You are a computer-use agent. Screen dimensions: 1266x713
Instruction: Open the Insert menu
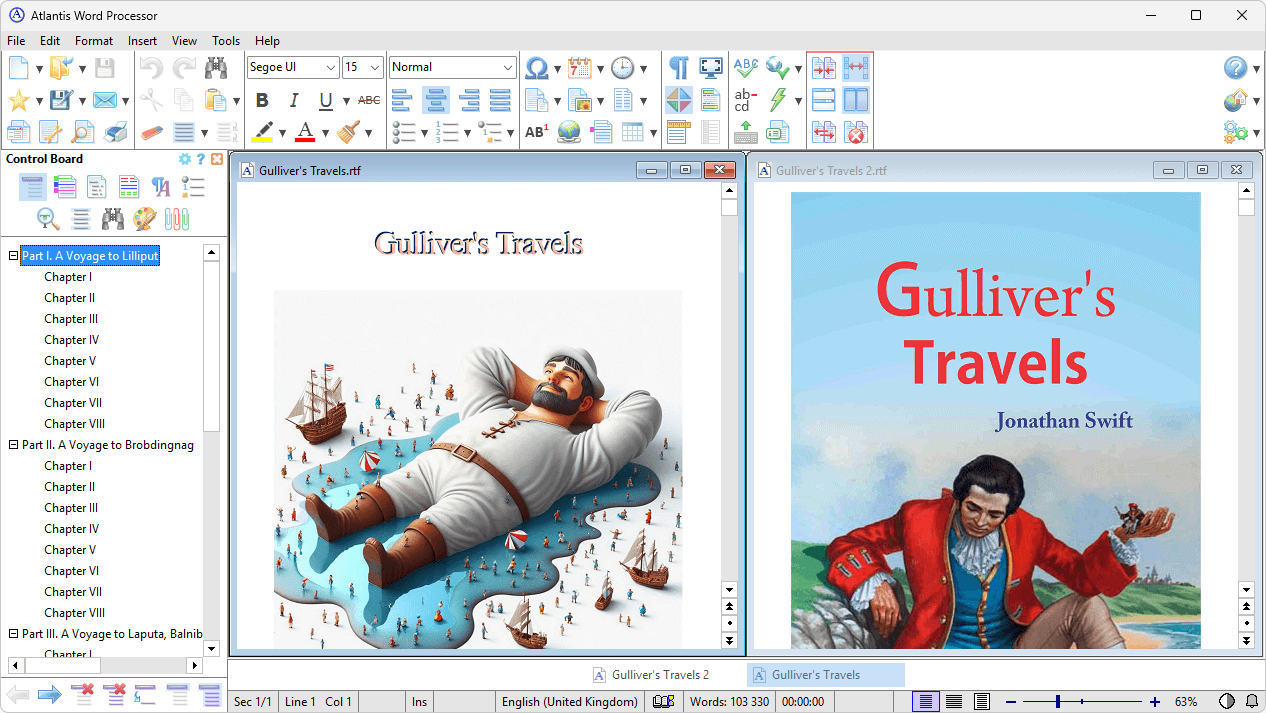tap(142, 41)
